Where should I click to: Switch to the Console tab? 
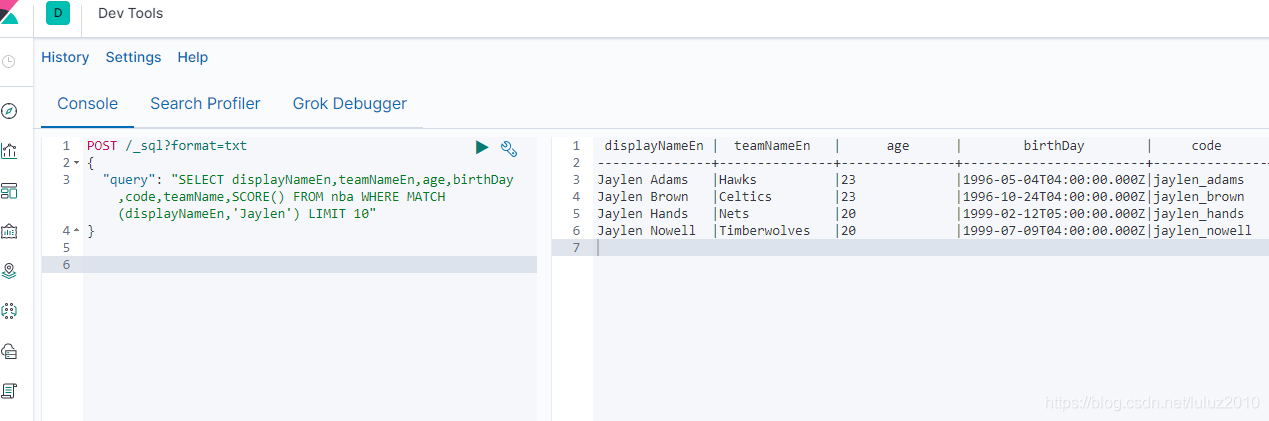coord(87,103)
